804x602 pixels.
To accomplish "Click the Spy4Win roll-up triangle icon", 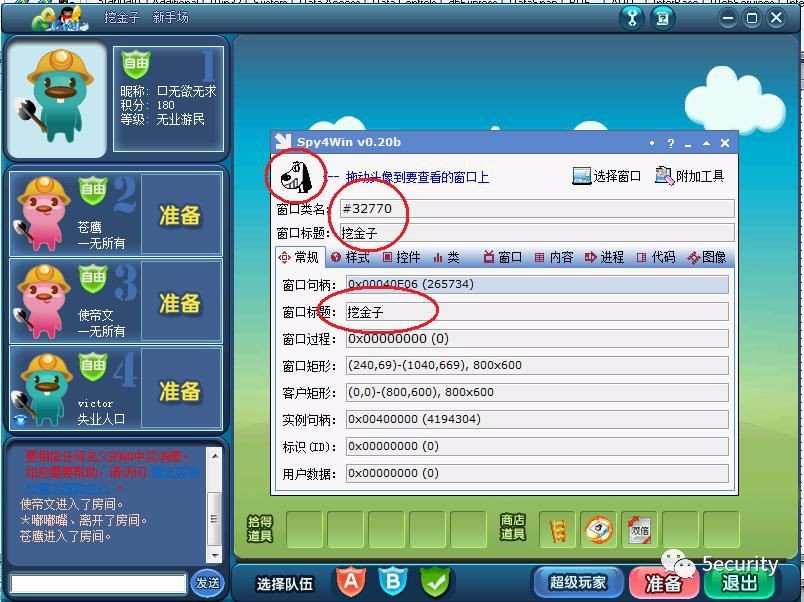I will click(706, 143).
